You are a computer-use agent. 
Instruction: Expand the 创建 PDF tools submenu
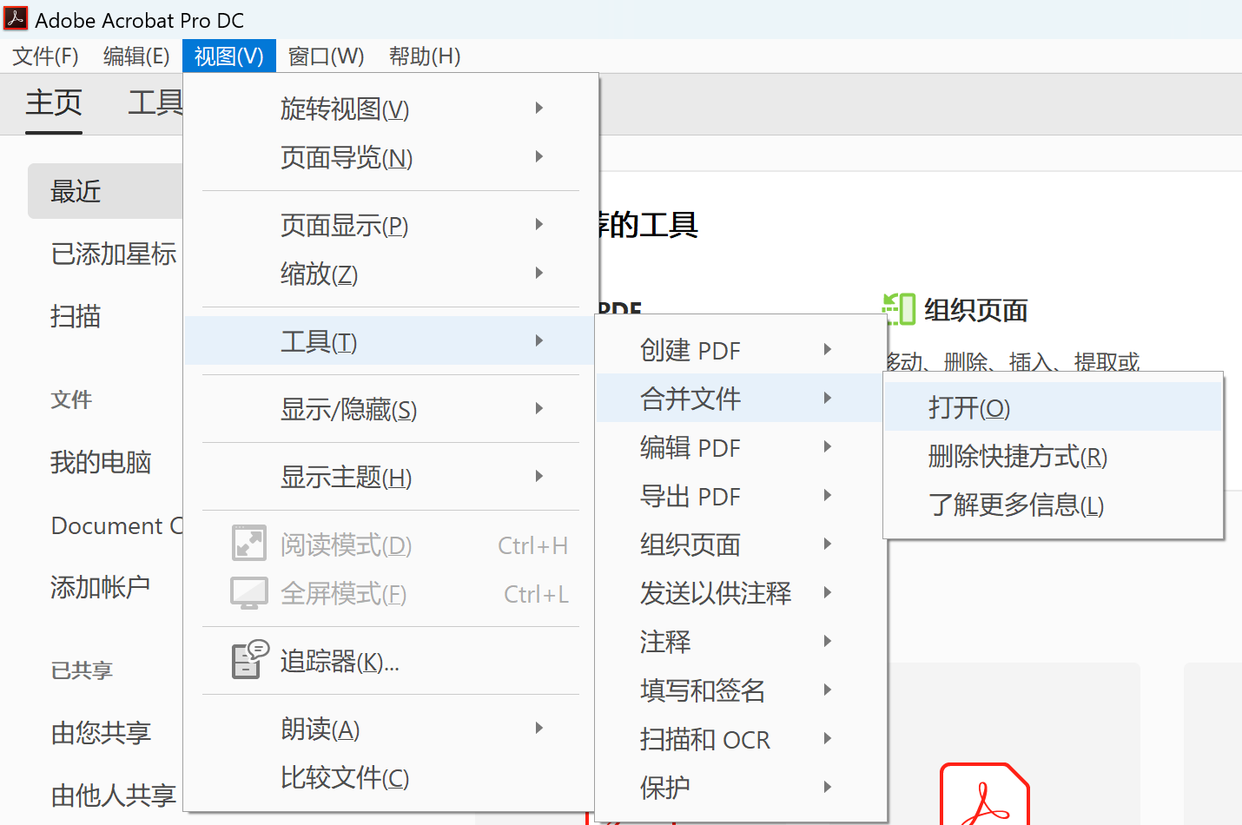(x=740, y=350)
